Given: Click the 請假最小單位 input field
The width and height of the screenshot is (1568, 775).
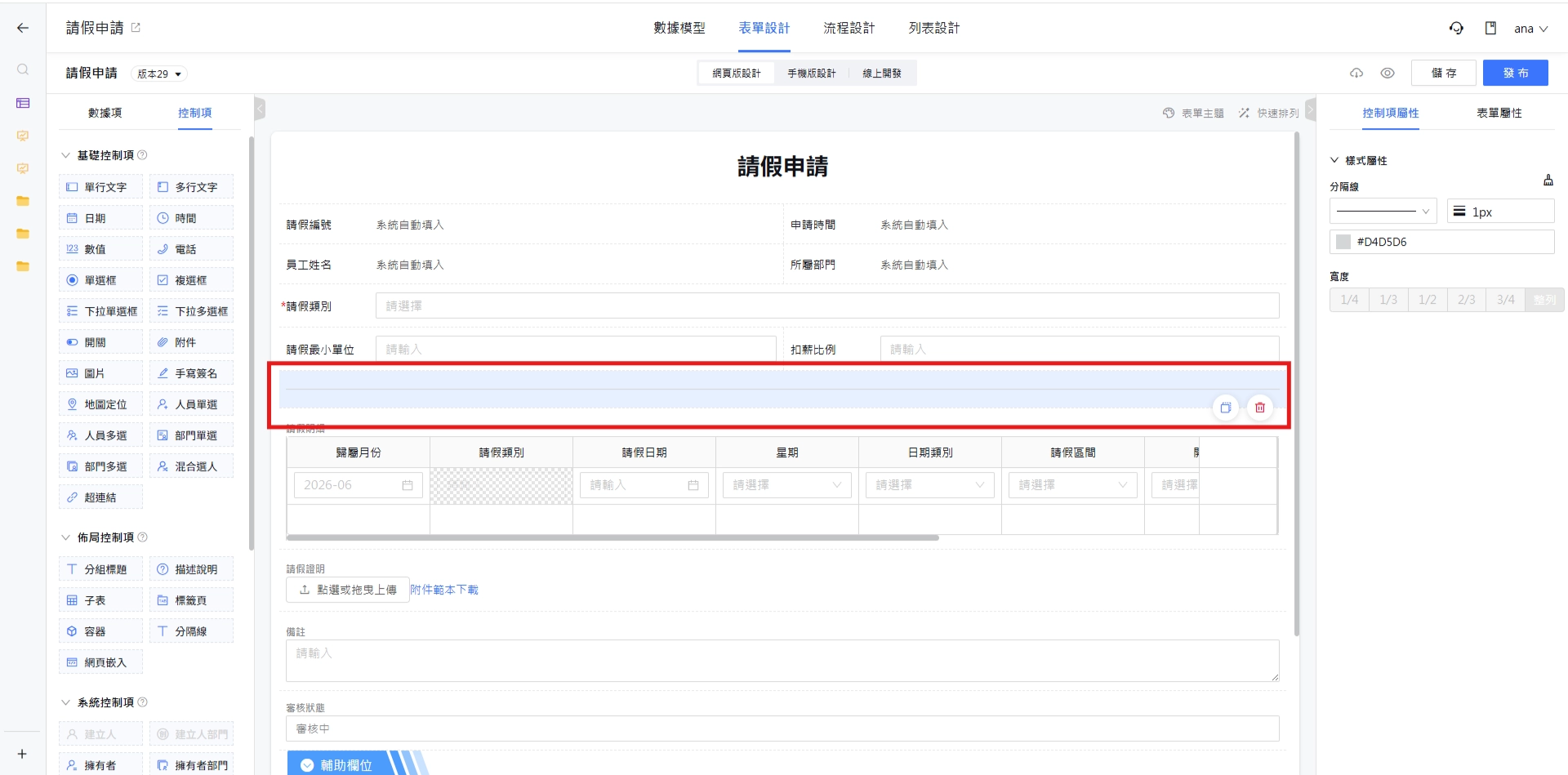Looking at the screenshot, I should (x=576, y=349).
